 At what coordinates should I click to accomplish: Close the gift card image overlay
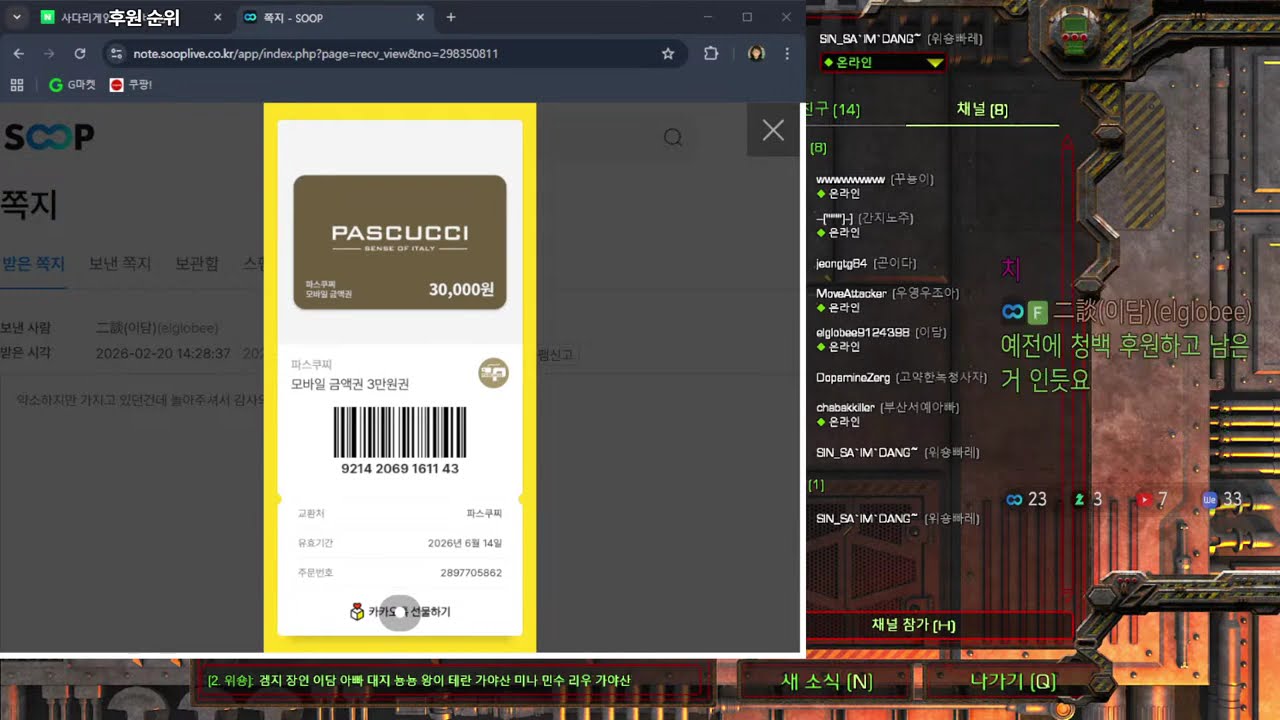click(x=773, y=130)
